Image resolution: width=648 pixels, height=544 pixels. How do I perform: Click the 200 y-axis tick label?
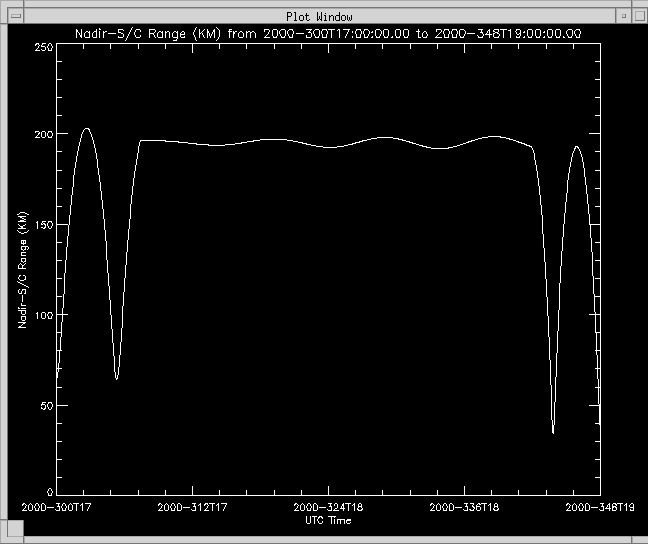(43, 134)
